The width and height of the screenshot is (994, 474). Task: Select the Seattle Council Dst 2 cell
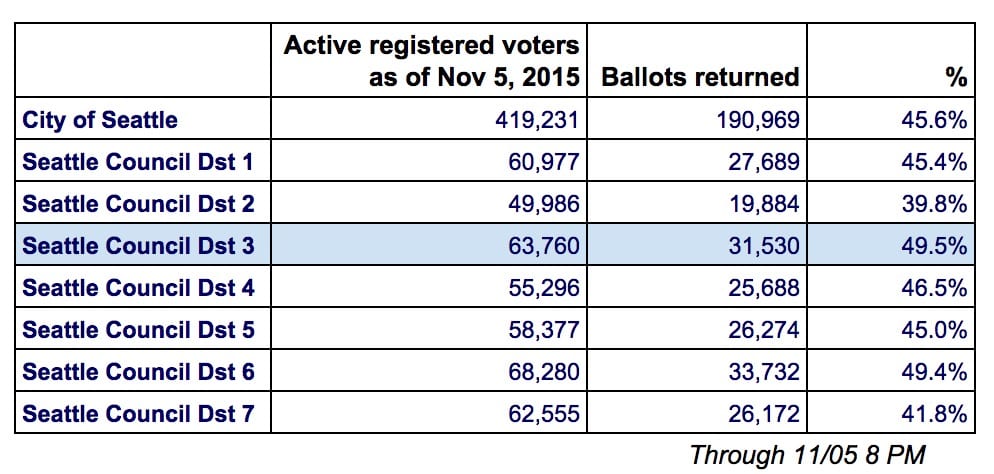pos(138,204)
